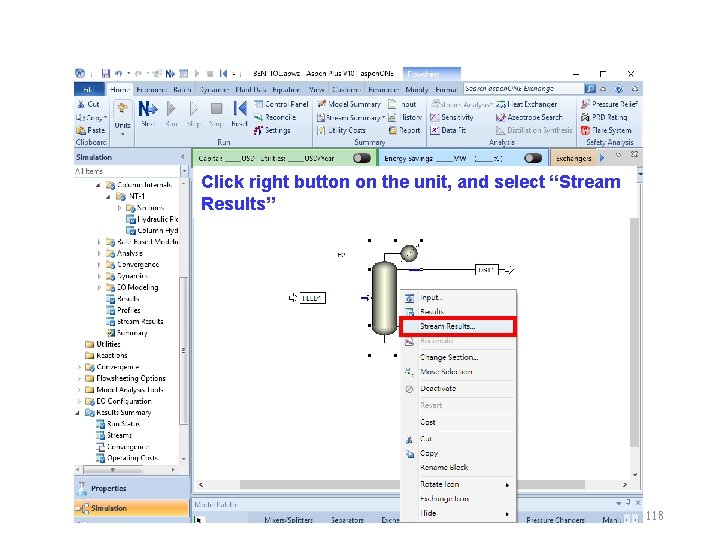Choose Rename Block in context menu
This screenshot has height=540, width=720.
458,467
